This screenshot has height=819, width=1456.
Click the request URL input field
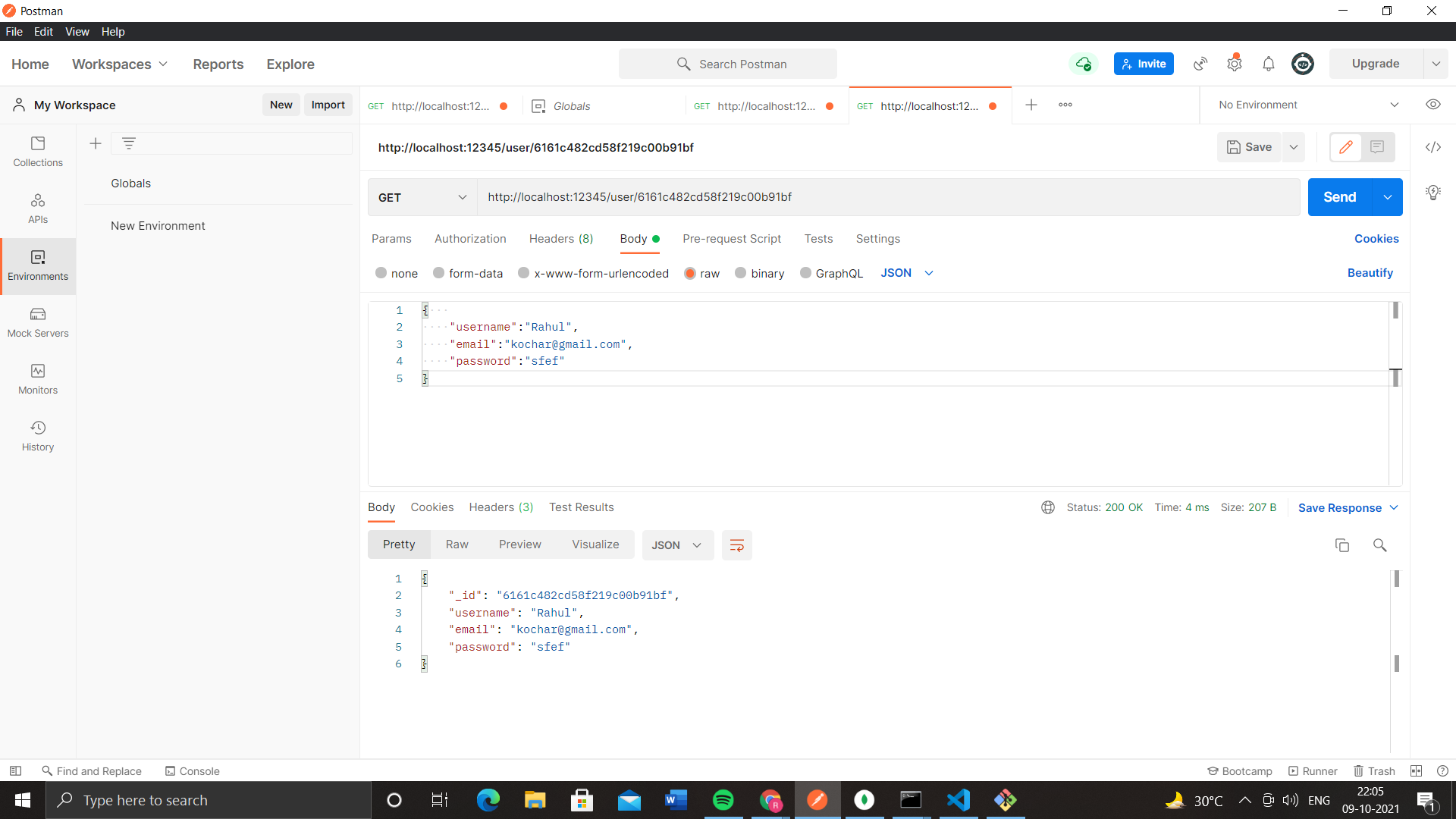click(x=888, y=197)
